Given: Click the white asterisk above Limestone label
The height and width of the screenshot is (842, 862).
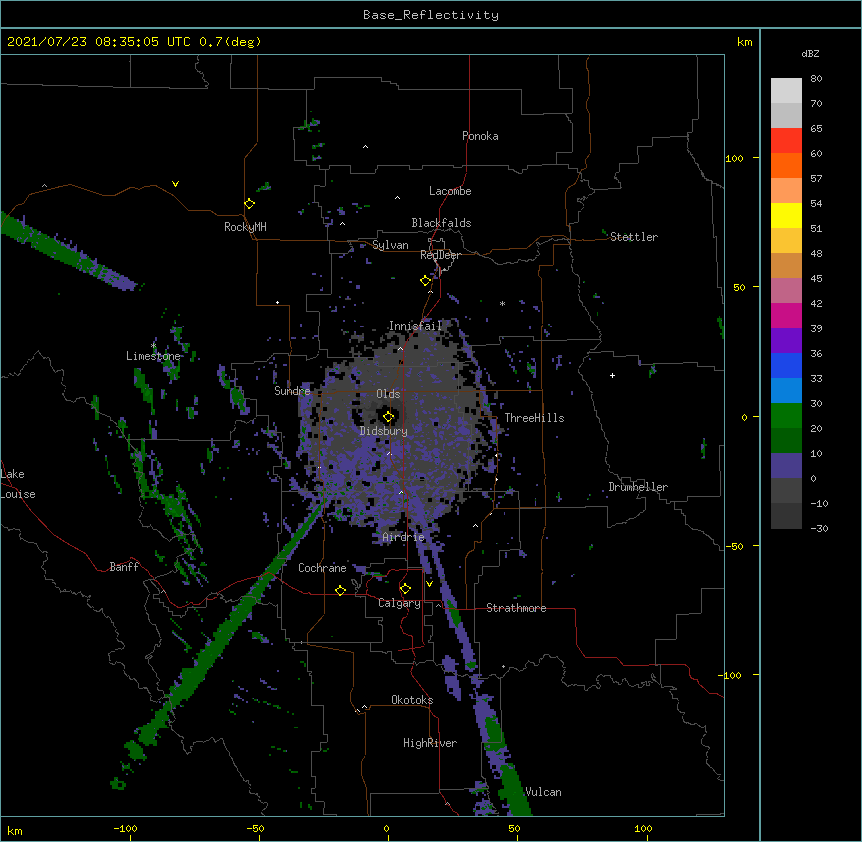Looking at the screenshot, I should (154, 346).
